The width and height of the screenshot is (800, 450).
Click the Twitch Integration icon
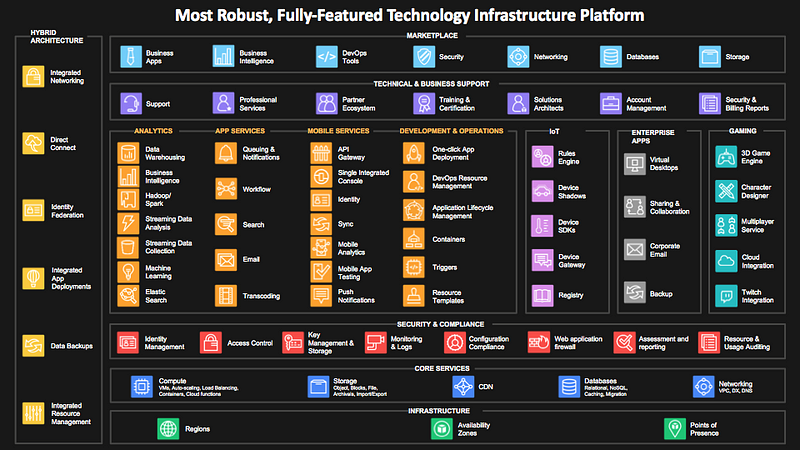tap(726, 296)
